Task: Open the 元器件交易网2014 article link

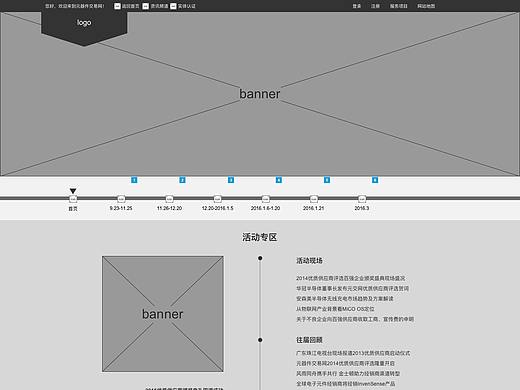Action: [x=345, y=363]
